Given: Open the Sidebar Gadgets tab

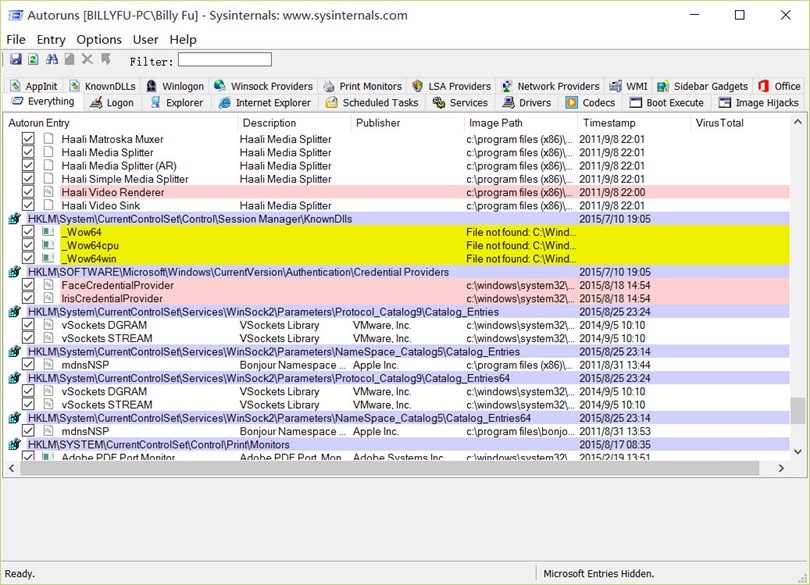Looking at the screenshot, I should click(x=702, y=86).
